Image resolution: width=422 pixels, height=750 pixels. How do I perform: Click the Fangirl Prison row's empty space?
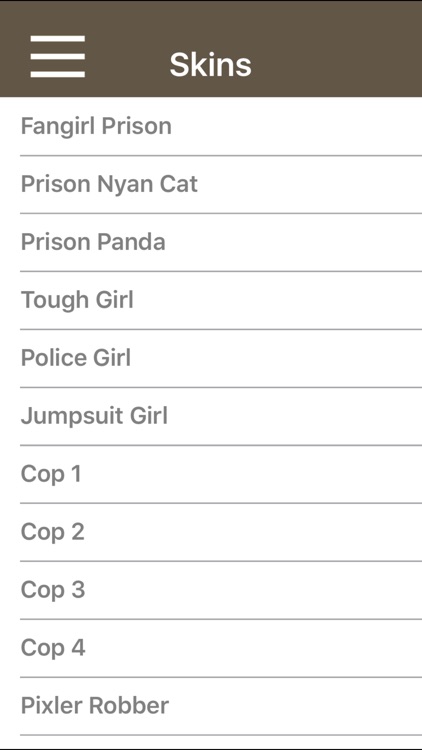coord(297,126)
